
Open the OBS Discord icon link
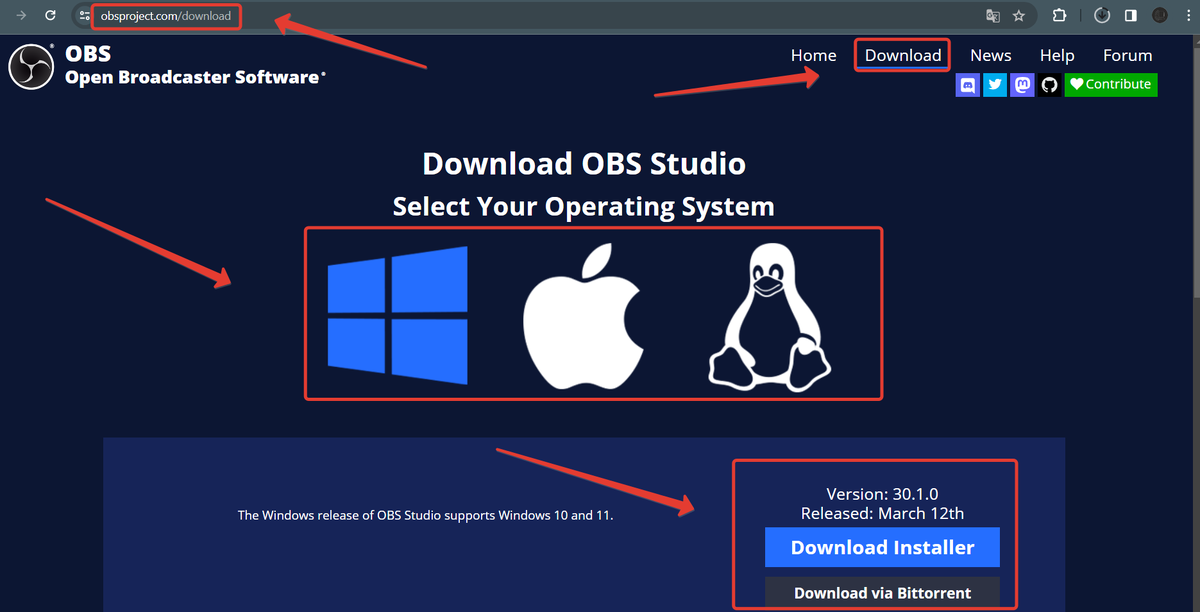968,85
